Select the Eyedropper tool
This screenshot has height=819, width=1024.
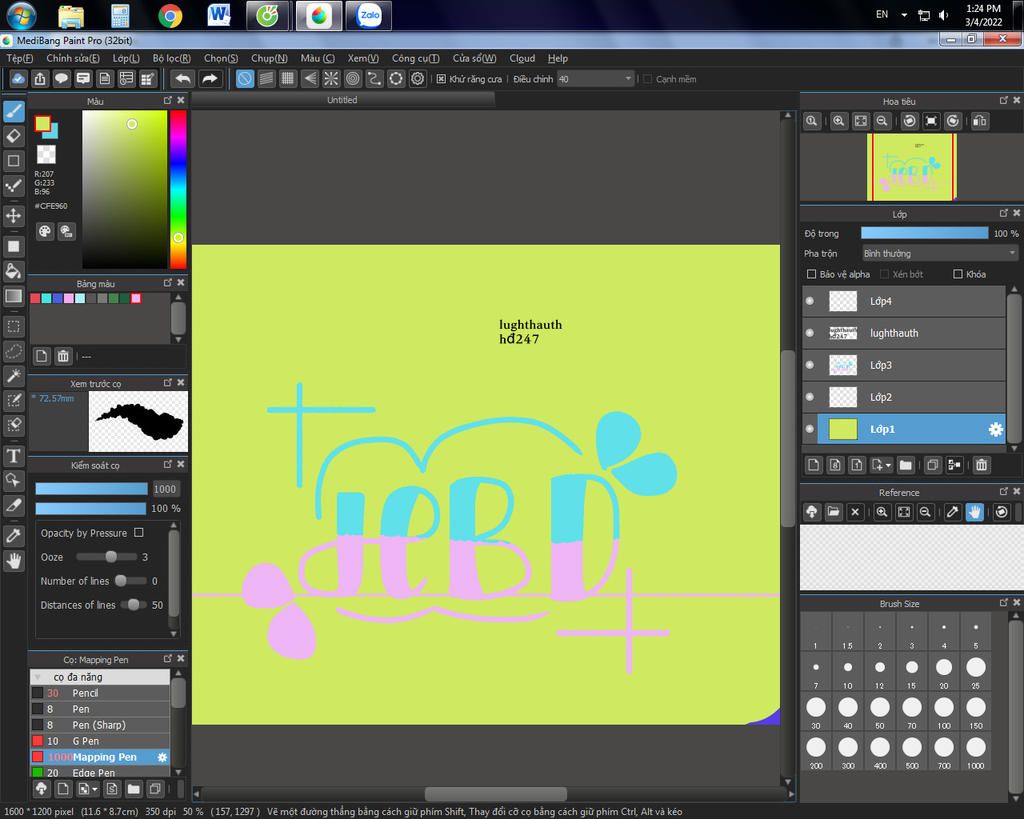[14, 536]
